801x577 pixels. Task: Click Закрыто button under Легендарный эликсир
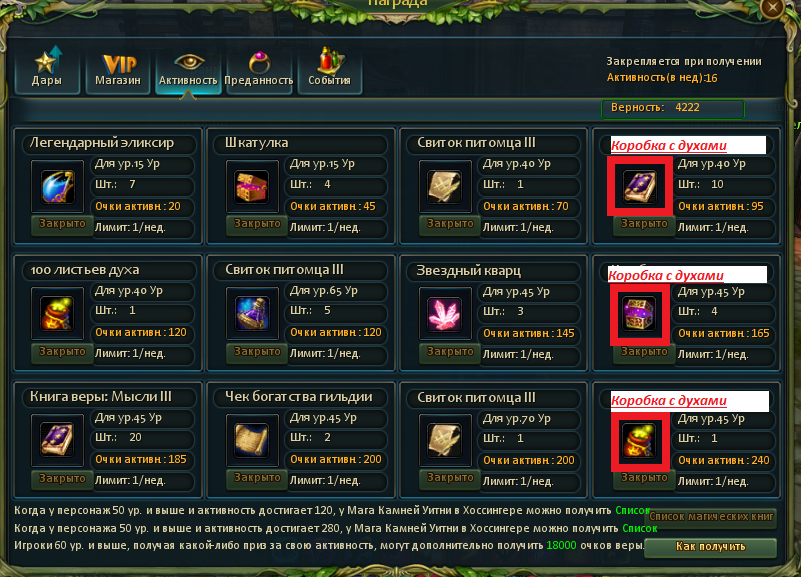[62, 224]
